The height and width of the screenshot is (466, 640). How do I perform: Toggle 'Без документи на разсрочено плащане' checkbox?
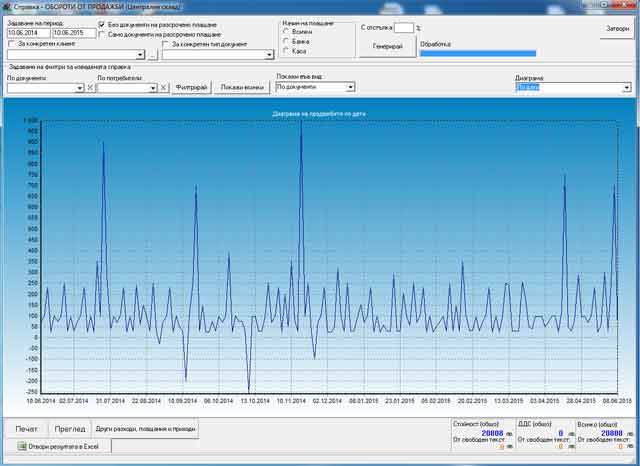coord(101,24)
